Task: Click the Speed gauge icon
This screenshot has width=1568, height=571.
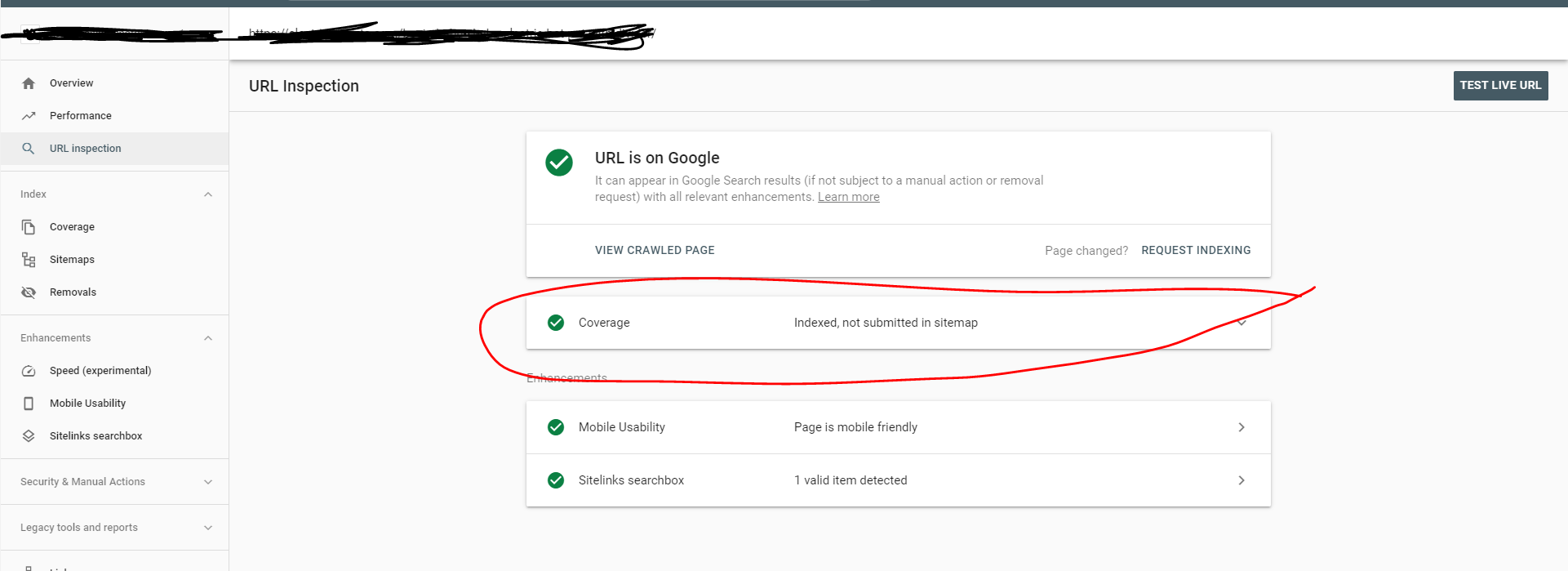Action: pos(29,371)
